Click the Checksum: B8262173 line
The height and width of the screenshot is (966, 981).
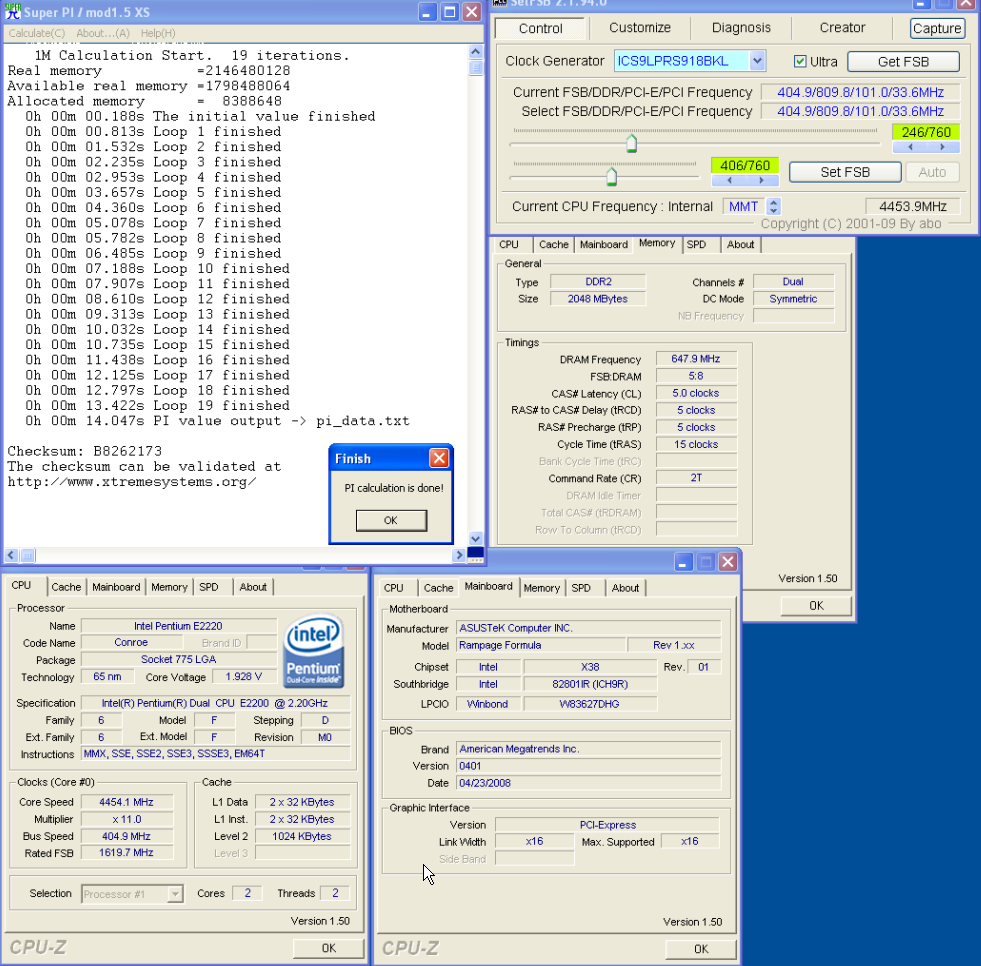point(84,451)
